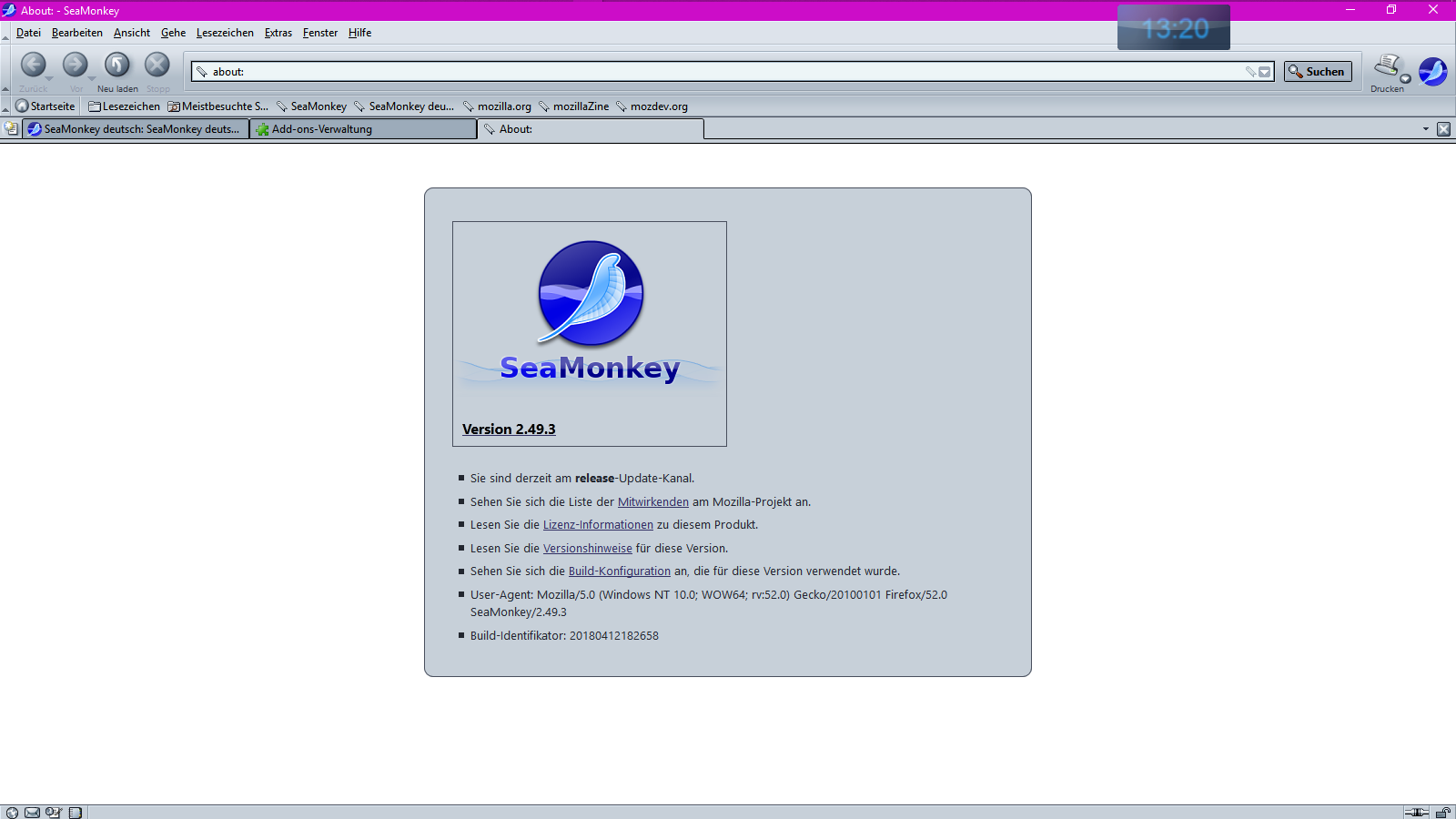Click the User-Agent text line

[709, 603]
